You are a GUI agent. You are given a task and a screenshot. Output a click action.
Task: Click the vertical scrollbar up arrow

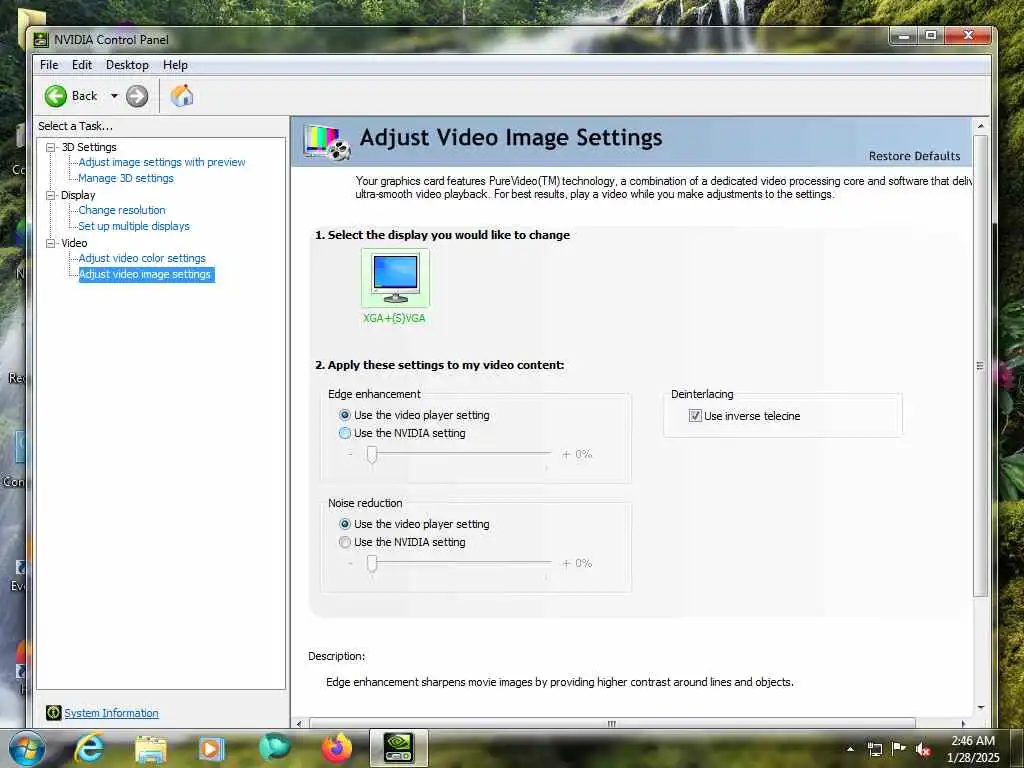tap(980, 125)
